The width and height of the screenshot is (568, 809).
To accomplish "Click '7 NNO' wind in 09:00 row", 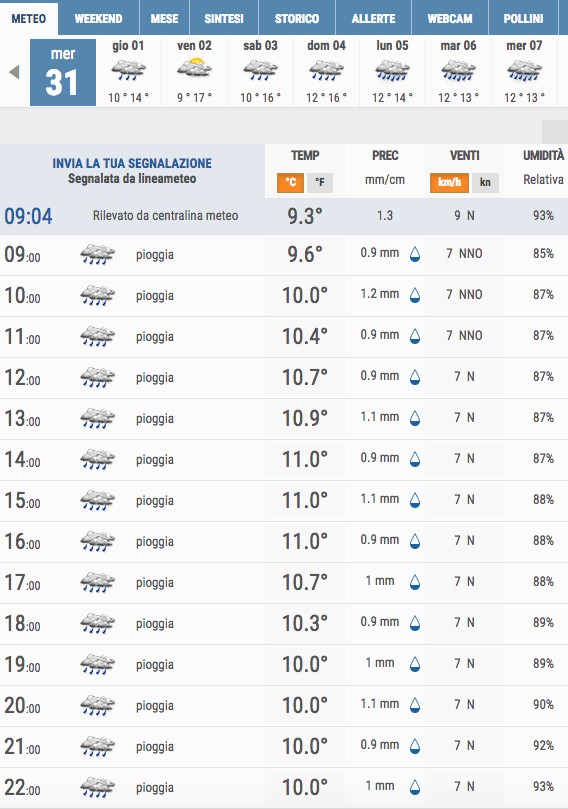I will (x=464, y=253).
